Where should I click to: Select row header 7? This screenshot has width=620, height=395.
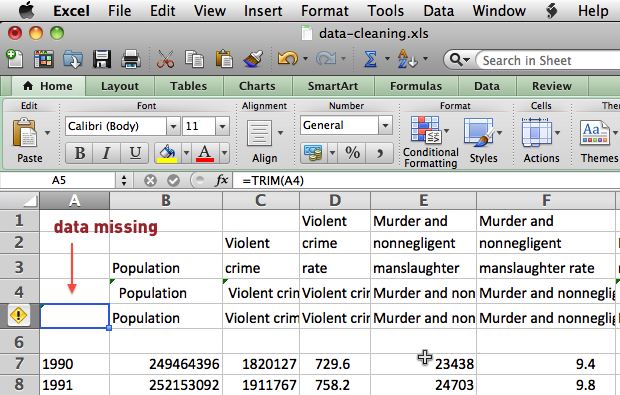[x=19, y=363]
